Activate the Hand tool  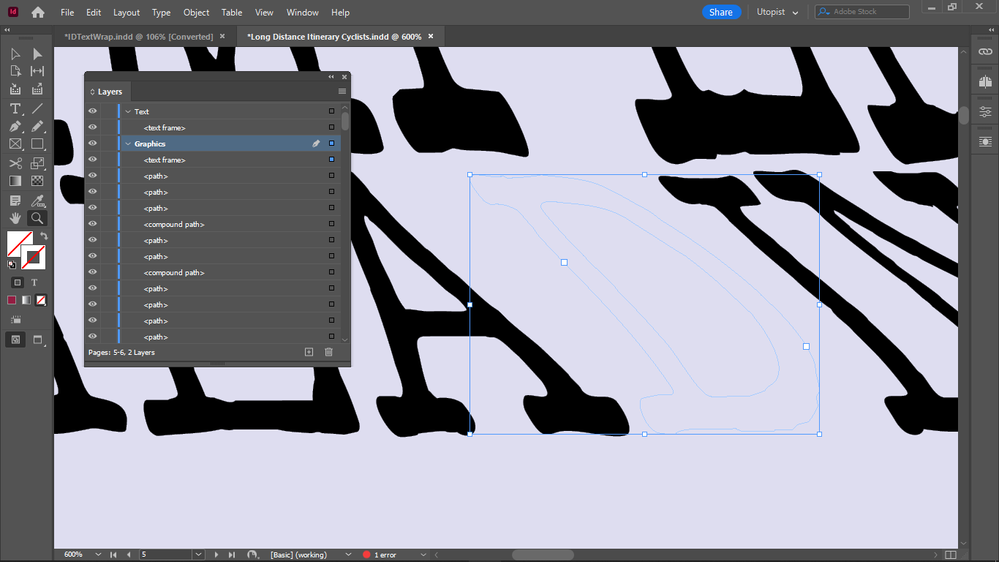(15, 219)
